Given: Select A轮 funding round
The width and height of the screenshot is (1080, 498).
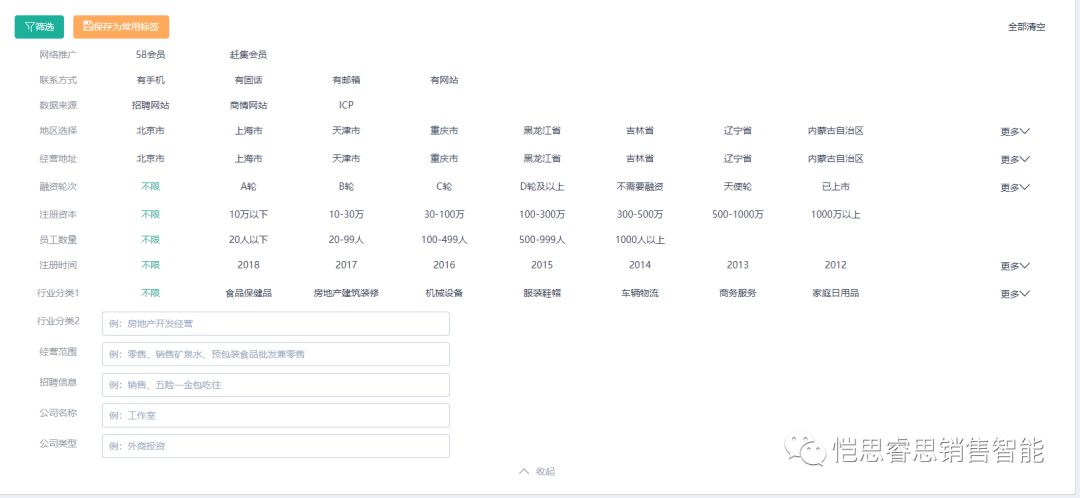Looking at the screenshot, I should [x=249, y=187].
